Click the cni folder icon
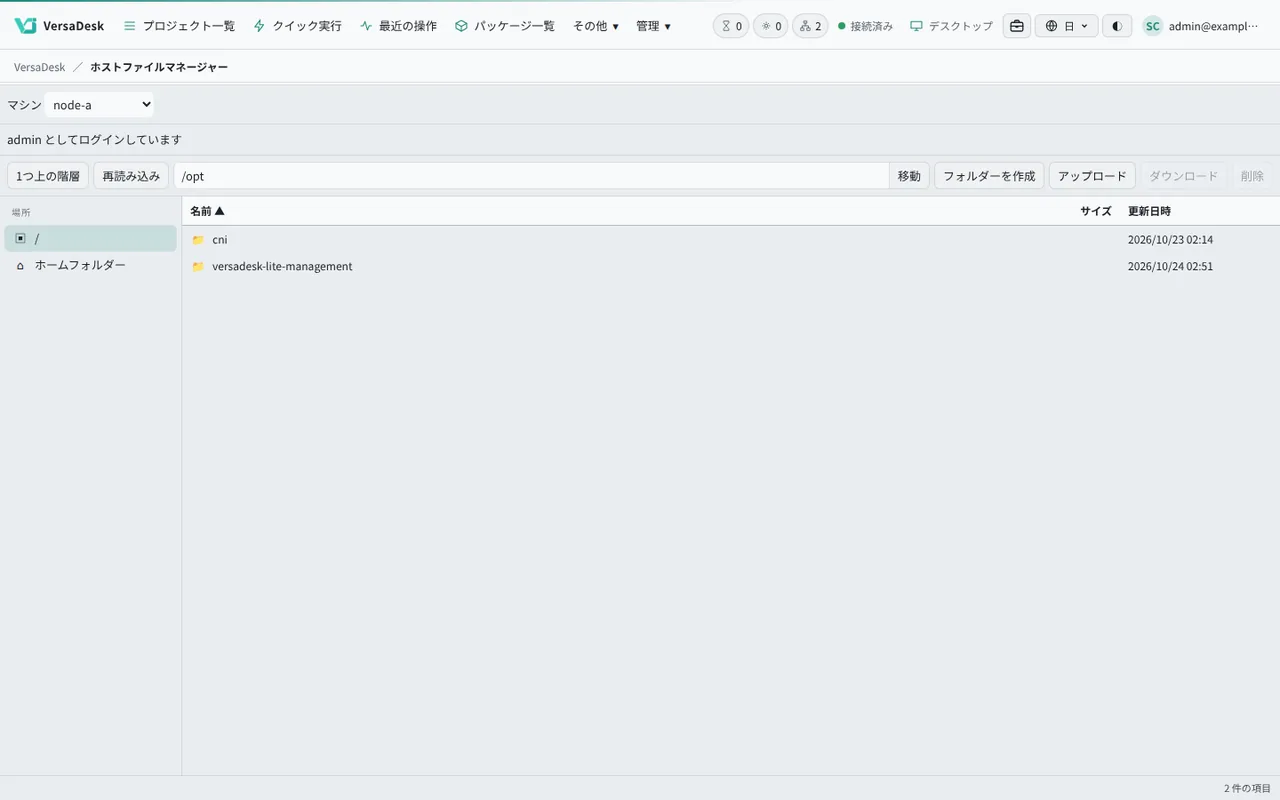1280x800 pixels. click(x=198, y=240)
